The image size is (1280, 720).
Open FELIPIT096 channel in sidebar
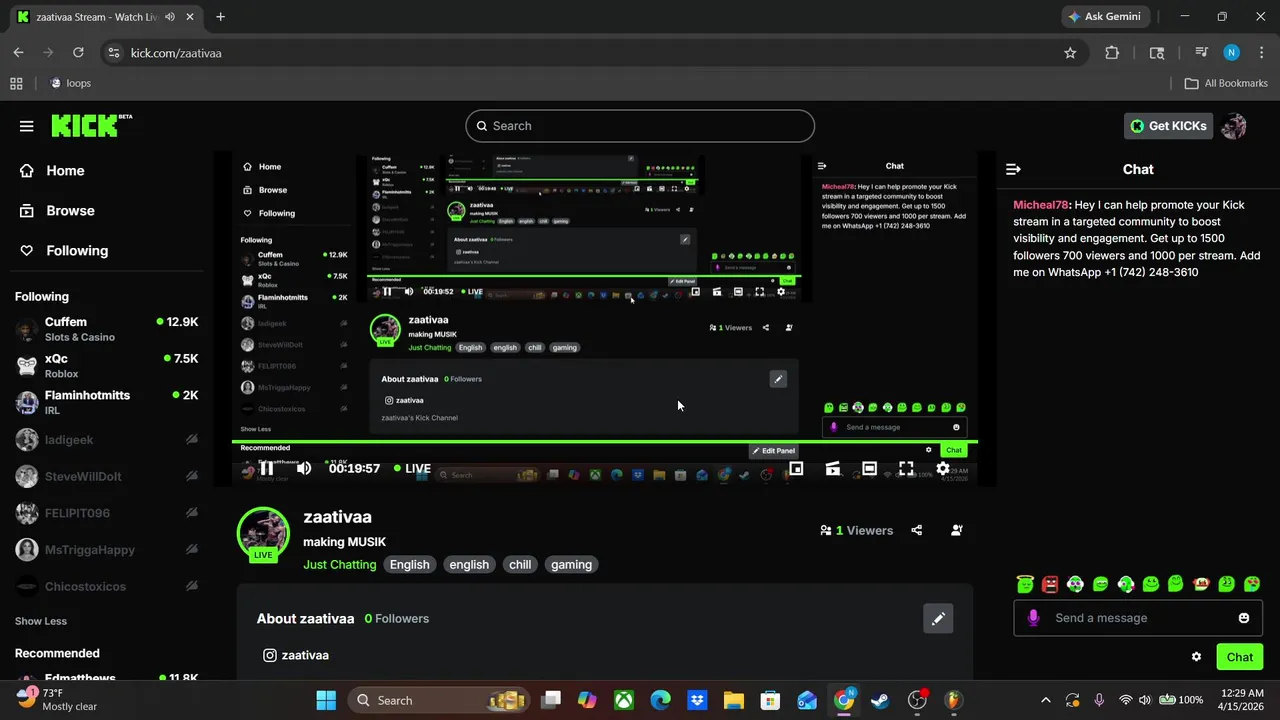106,513
